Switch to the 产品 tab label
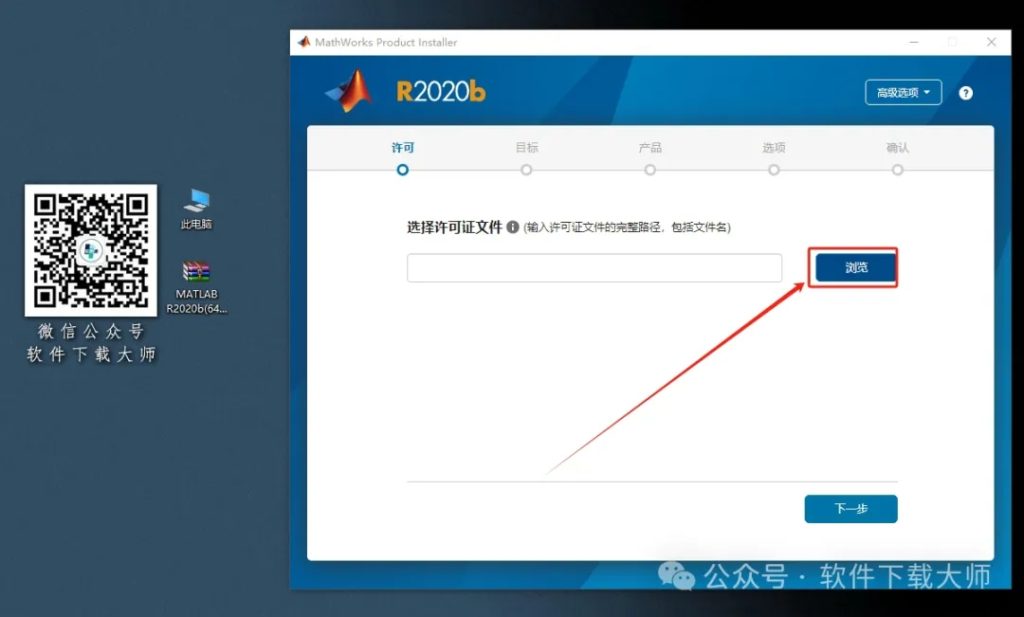Image resolution: width=1024 pixels, height=617 pixels. 650,147
